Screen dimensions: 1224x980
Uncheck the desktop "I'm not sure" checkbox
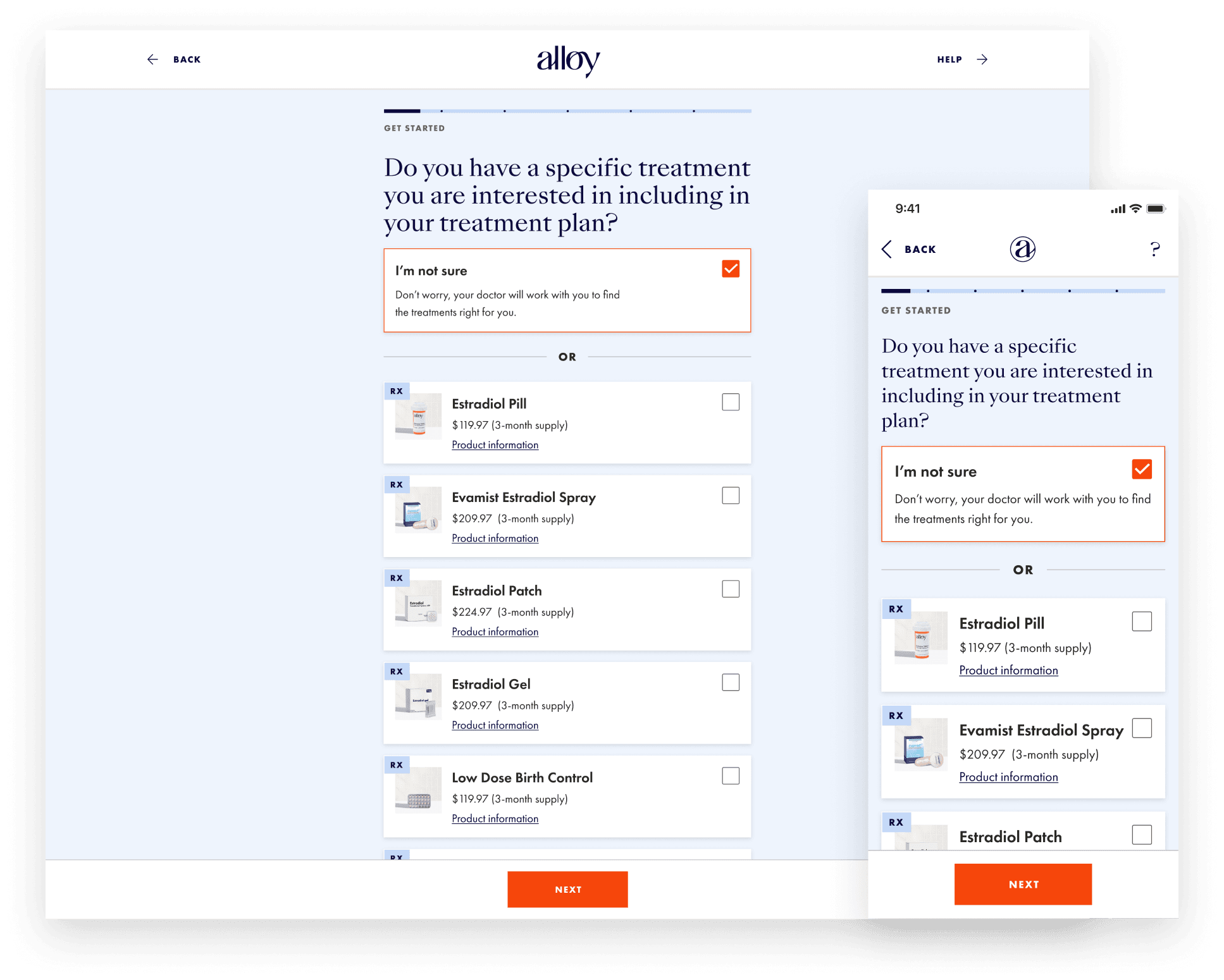click(x=731, y=269)
